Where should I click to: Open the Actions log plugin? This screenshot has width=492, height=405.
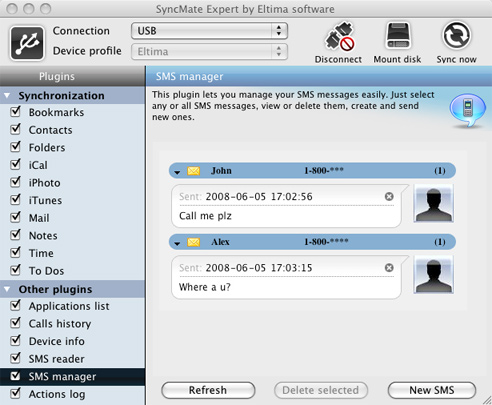coord(57,394)
